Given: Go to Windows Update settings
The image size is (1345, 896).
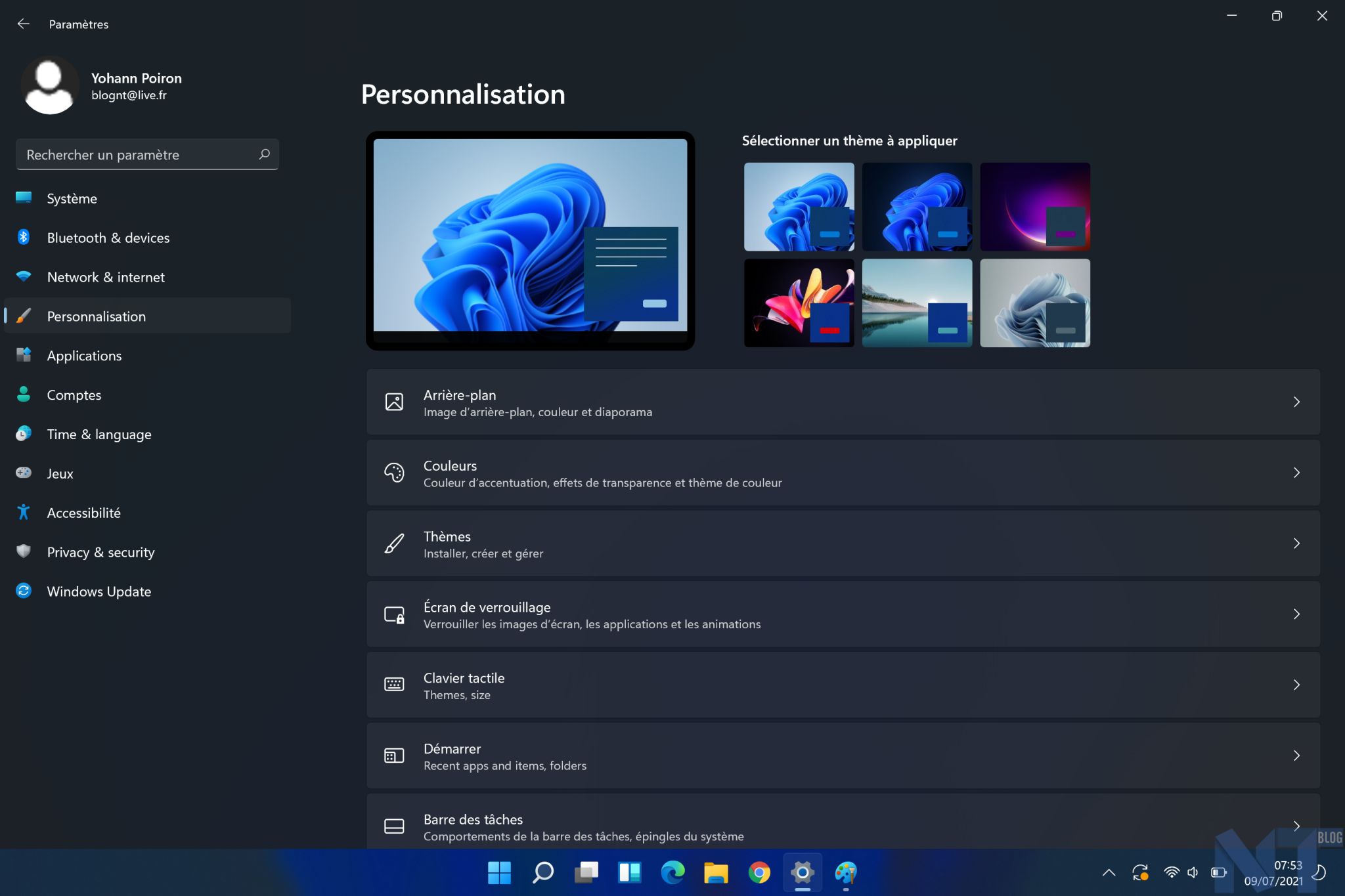Looking at the screenshot, I should 98,591.
